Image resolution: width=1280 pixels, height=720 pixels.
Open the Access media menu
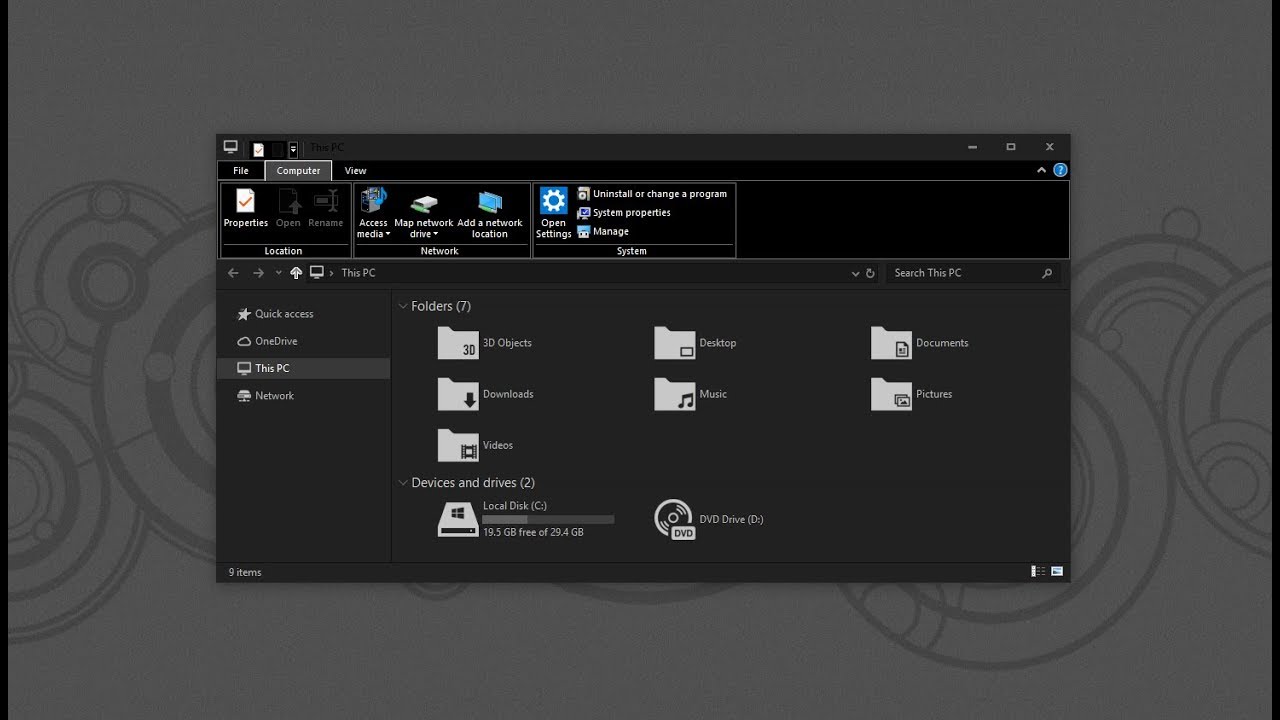(x=373, y=212)
